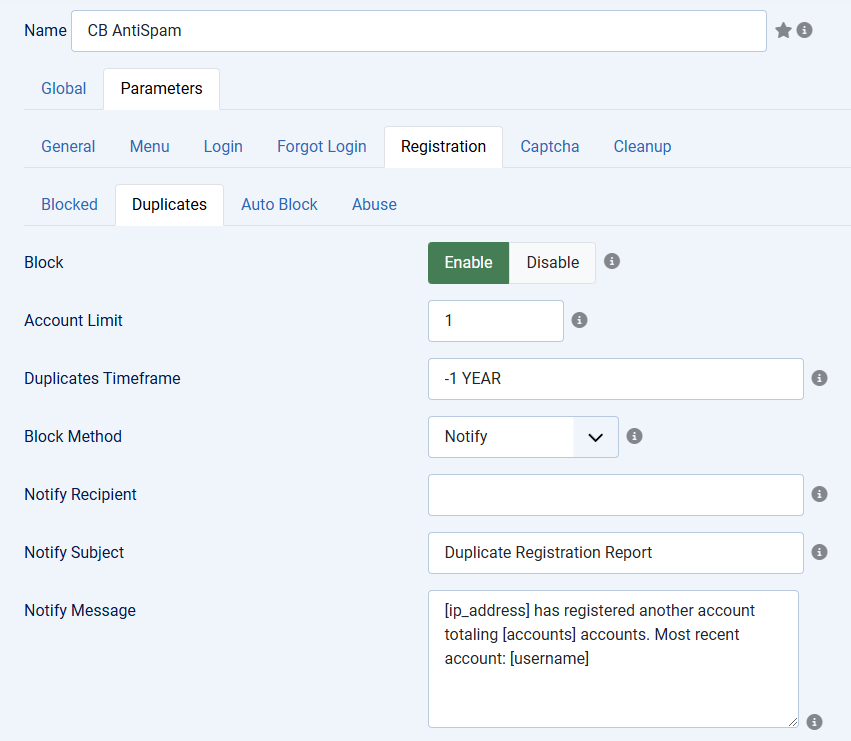Click the Account Limit input box
Image resolution: width=851 pixels, height=741 pixels.
pyautogui.click(x=496, y=321)
